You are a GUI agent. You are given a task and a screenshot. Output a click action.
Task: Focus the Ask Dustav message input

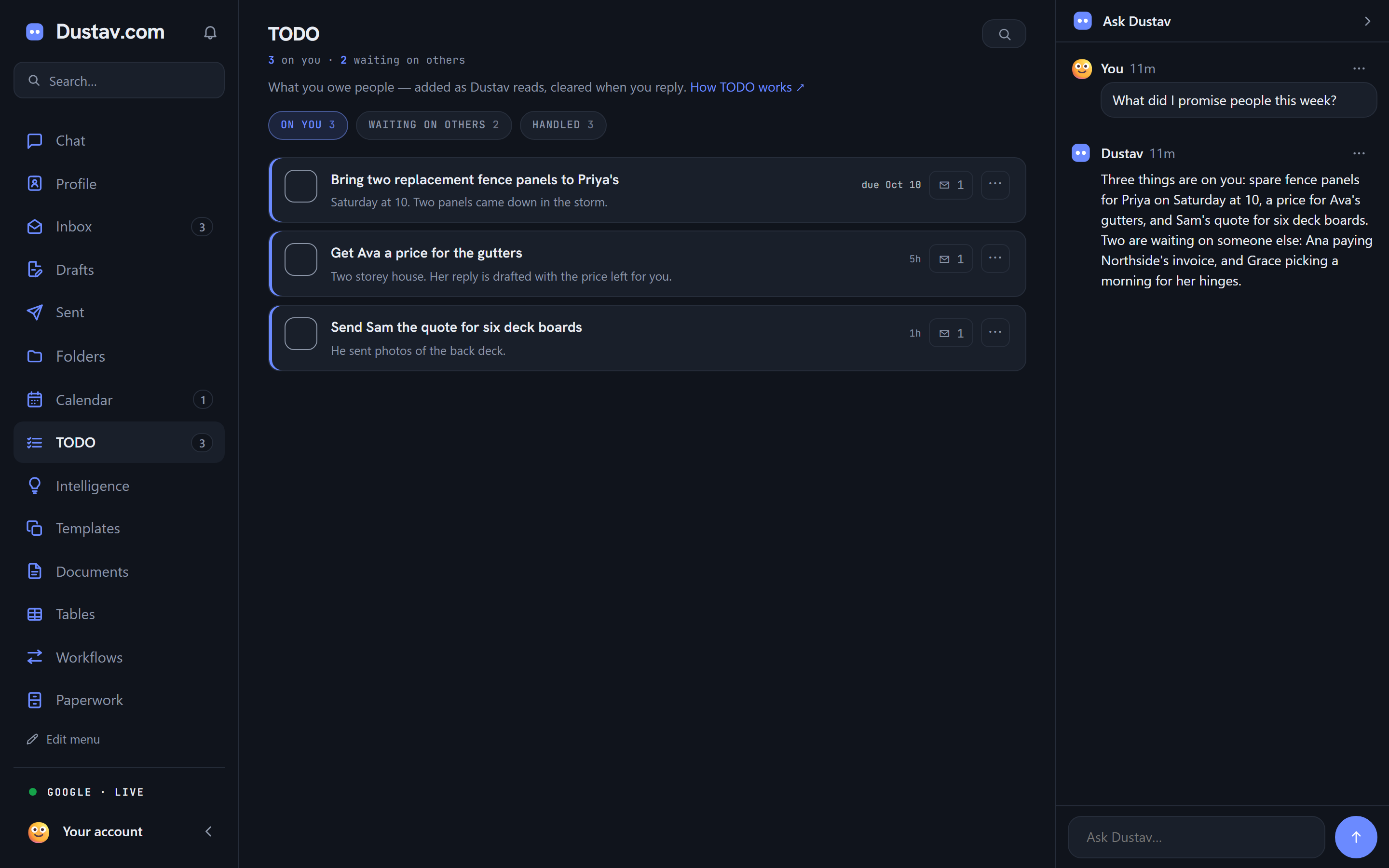point(1196,837)
